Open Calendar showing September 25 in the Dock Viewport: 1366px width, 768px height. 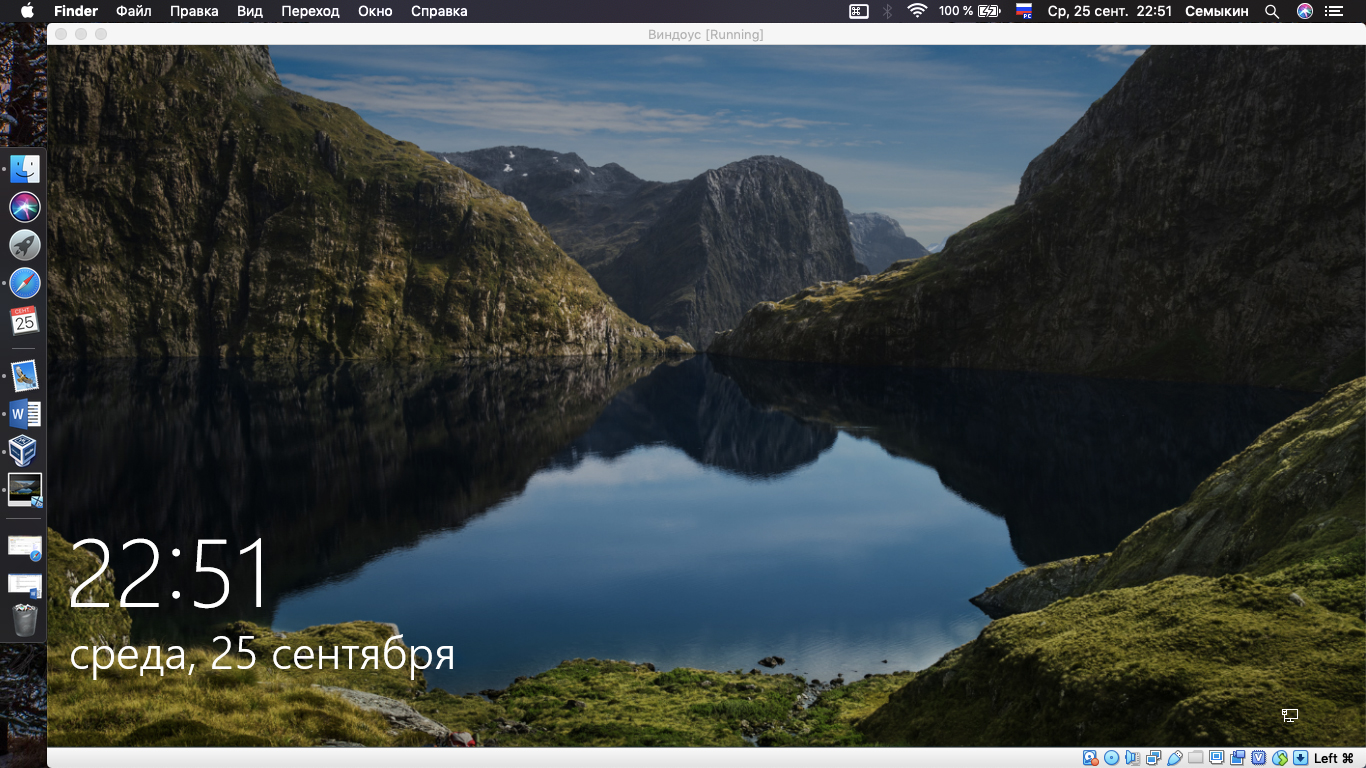[x=23, y=321]
